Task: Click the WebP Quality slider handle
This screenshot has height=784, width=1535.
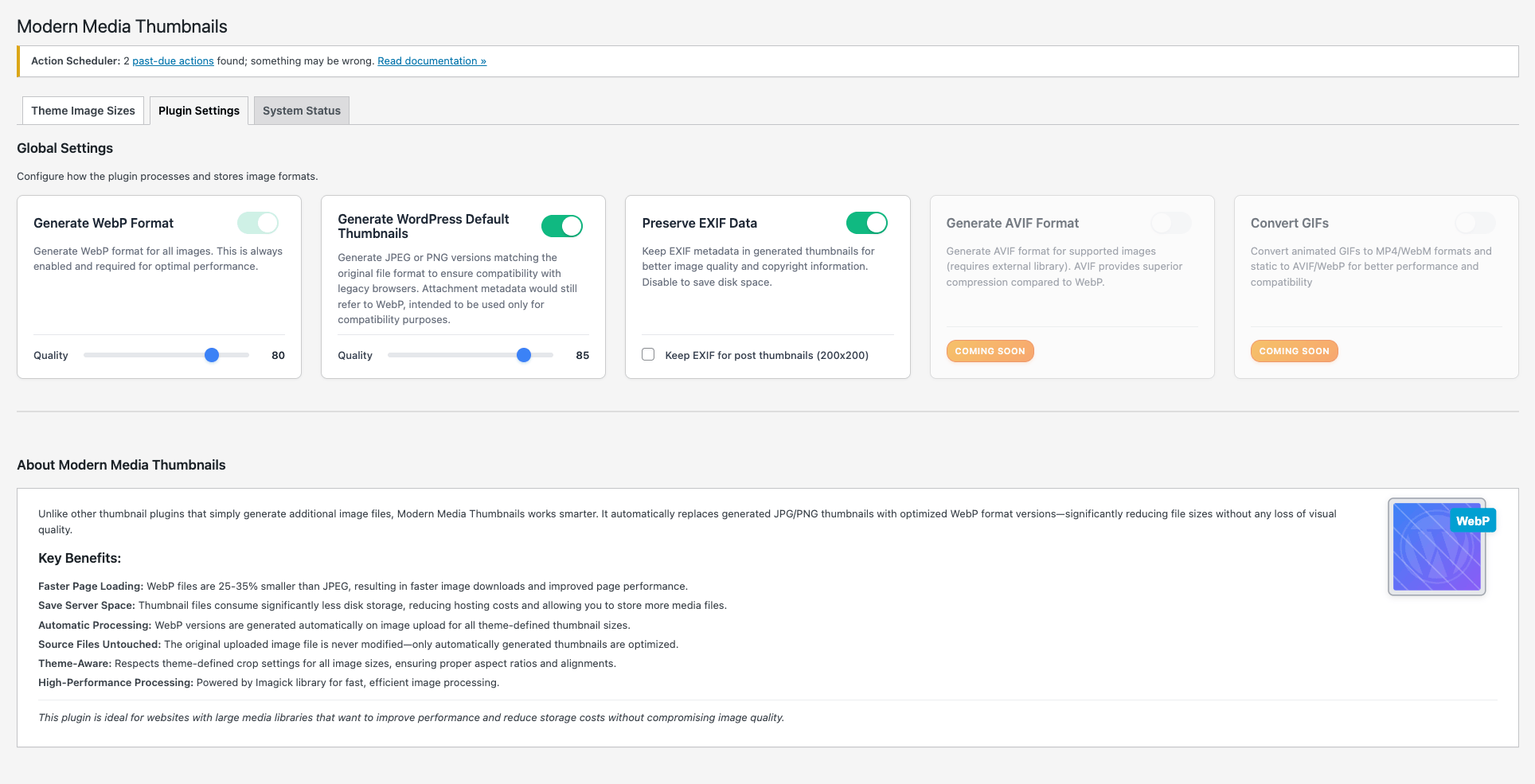Action: pos(212,355)
